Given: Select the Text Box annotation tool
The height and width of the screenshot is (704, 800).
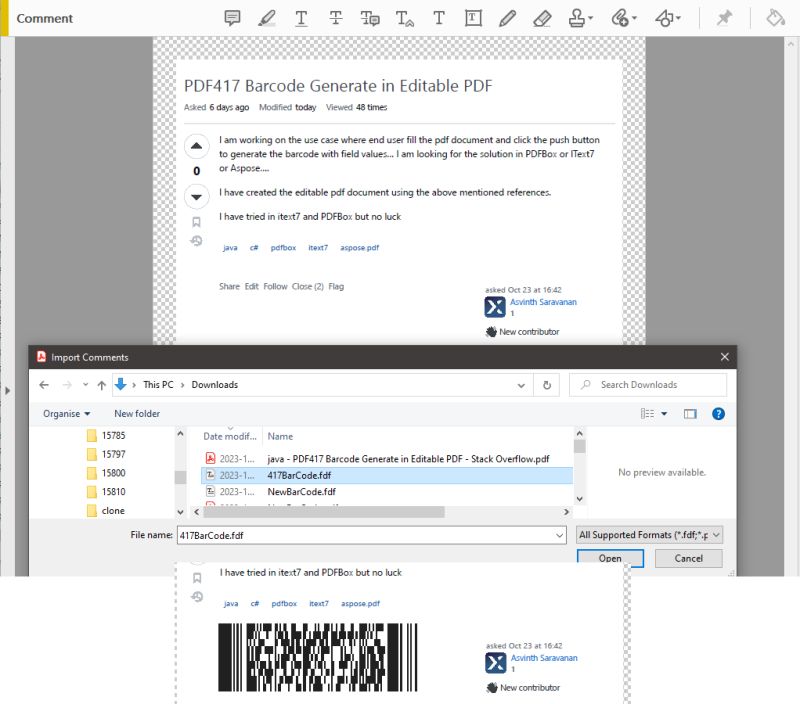Looking at the screenshot, I should coord(472,17).
